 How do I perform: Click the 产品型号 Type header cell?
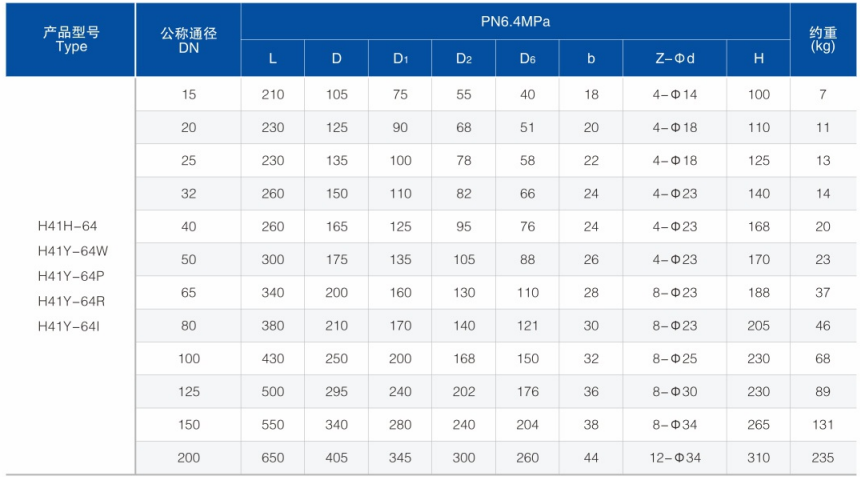tap(70, 39)
